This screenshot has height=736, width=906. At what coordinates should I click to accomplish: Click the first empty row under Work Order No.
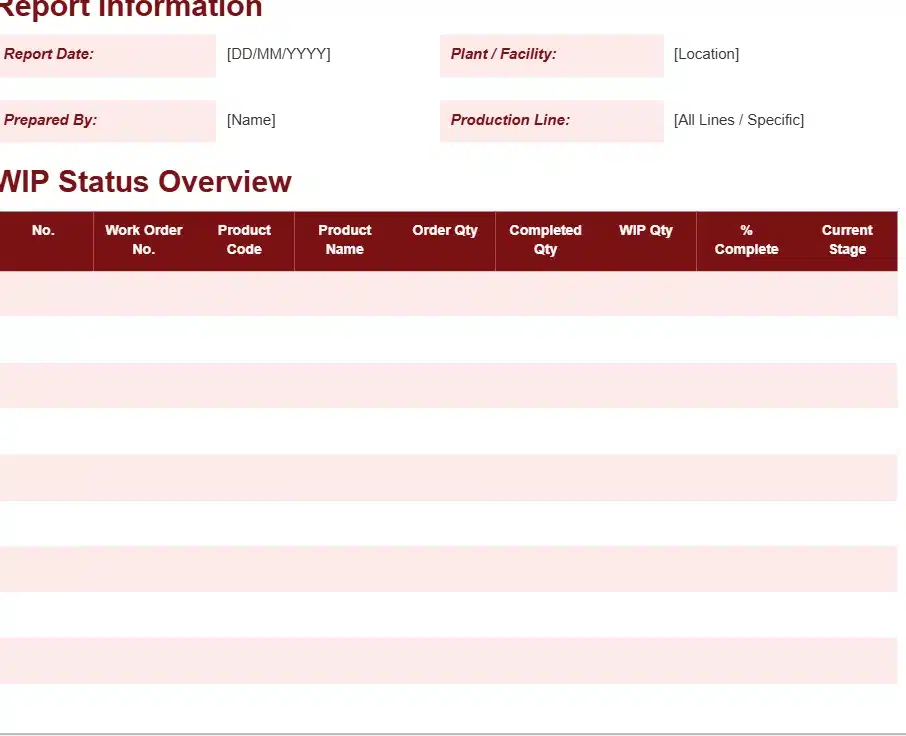click(x=144, y=293)
